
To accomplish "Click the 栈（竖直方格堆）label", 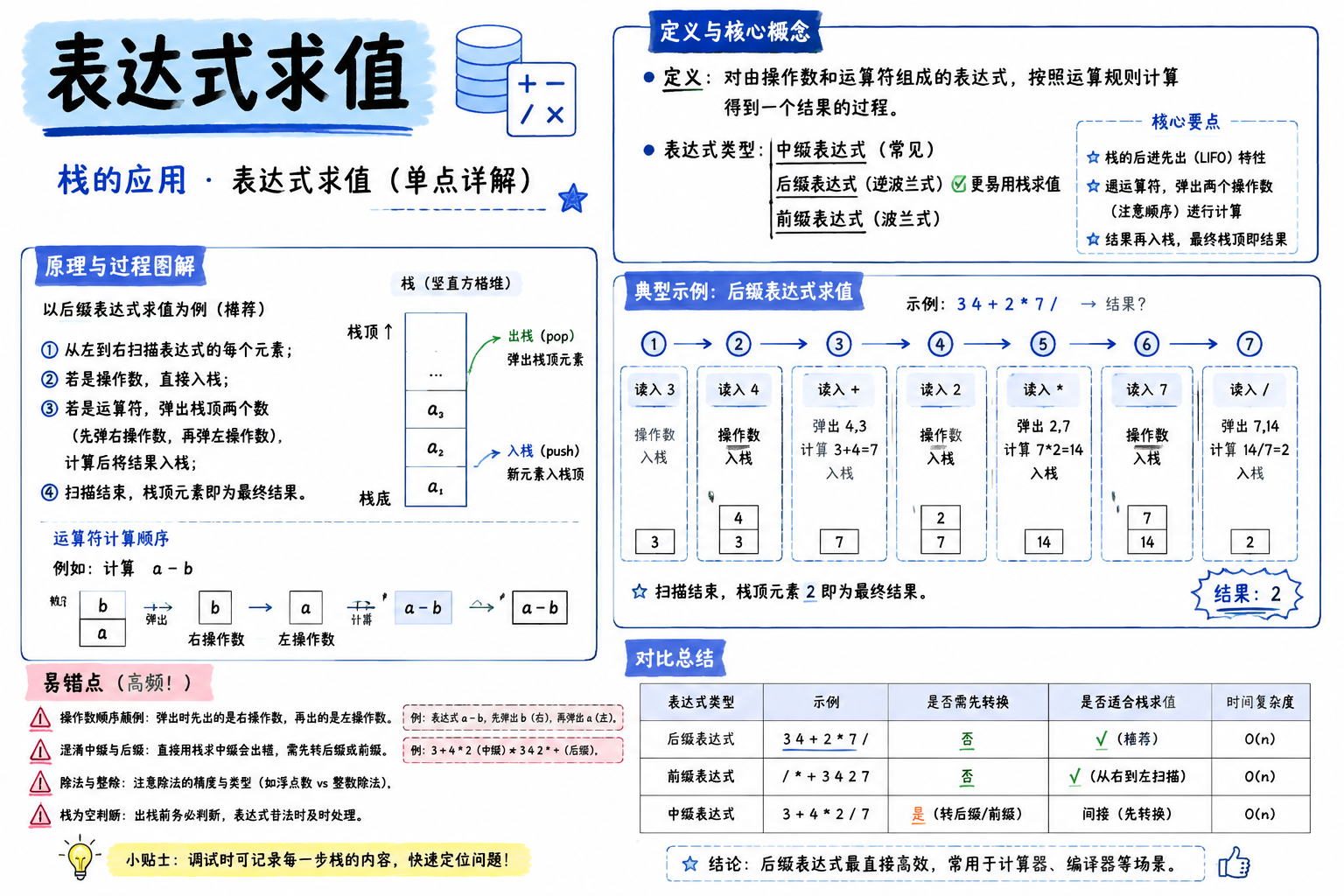I will 456,283.
